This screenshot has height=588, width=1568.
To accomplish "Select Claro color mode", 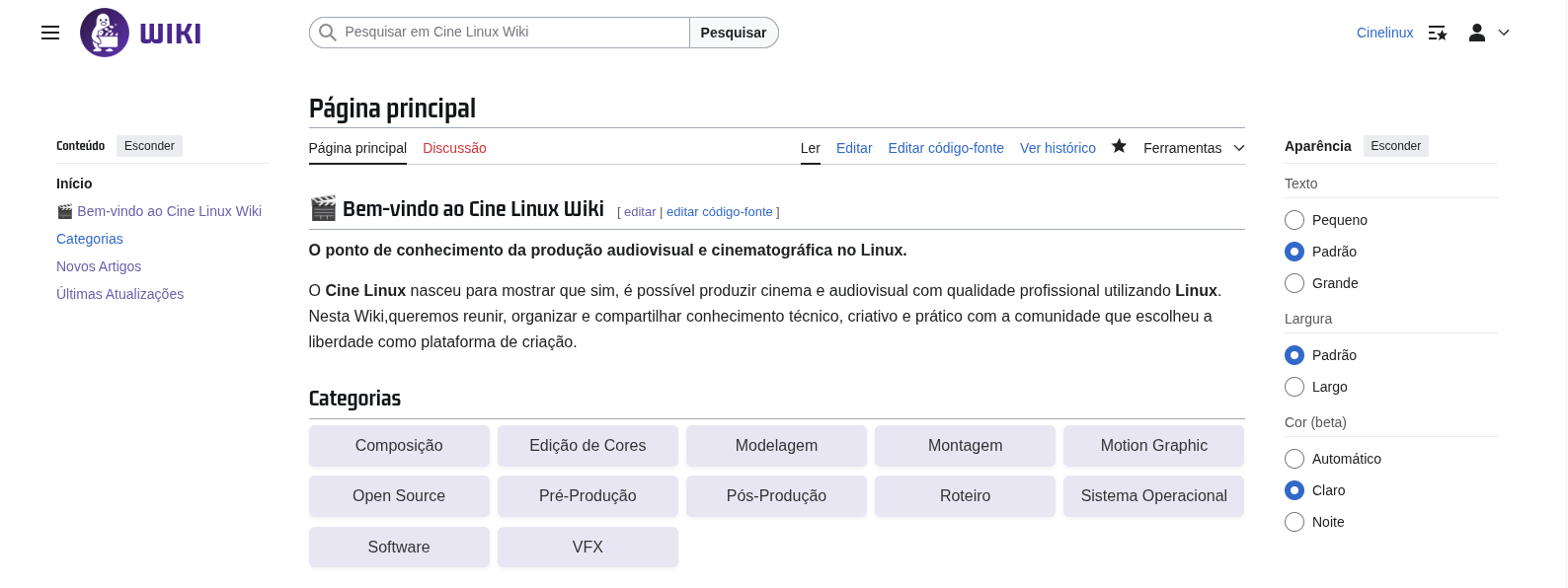I will pos(1294,490).
